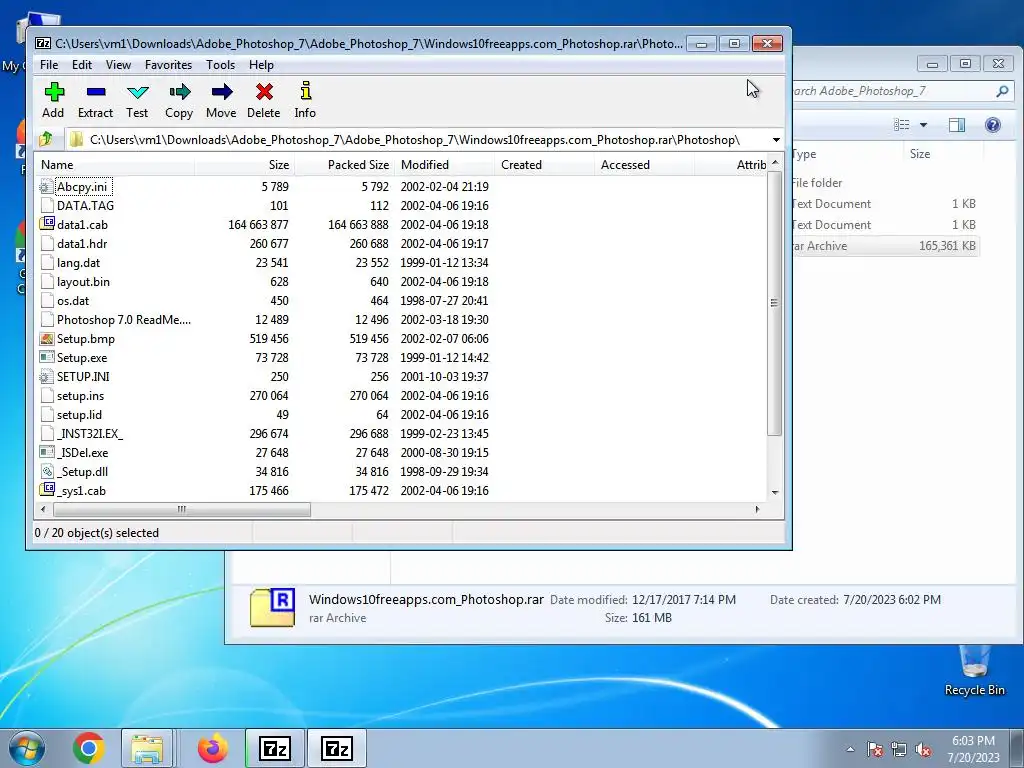Open the Windows Start menu
The height and width of the screenshot is (768, 1024).
pyautogui.click(x=26, y=748)
